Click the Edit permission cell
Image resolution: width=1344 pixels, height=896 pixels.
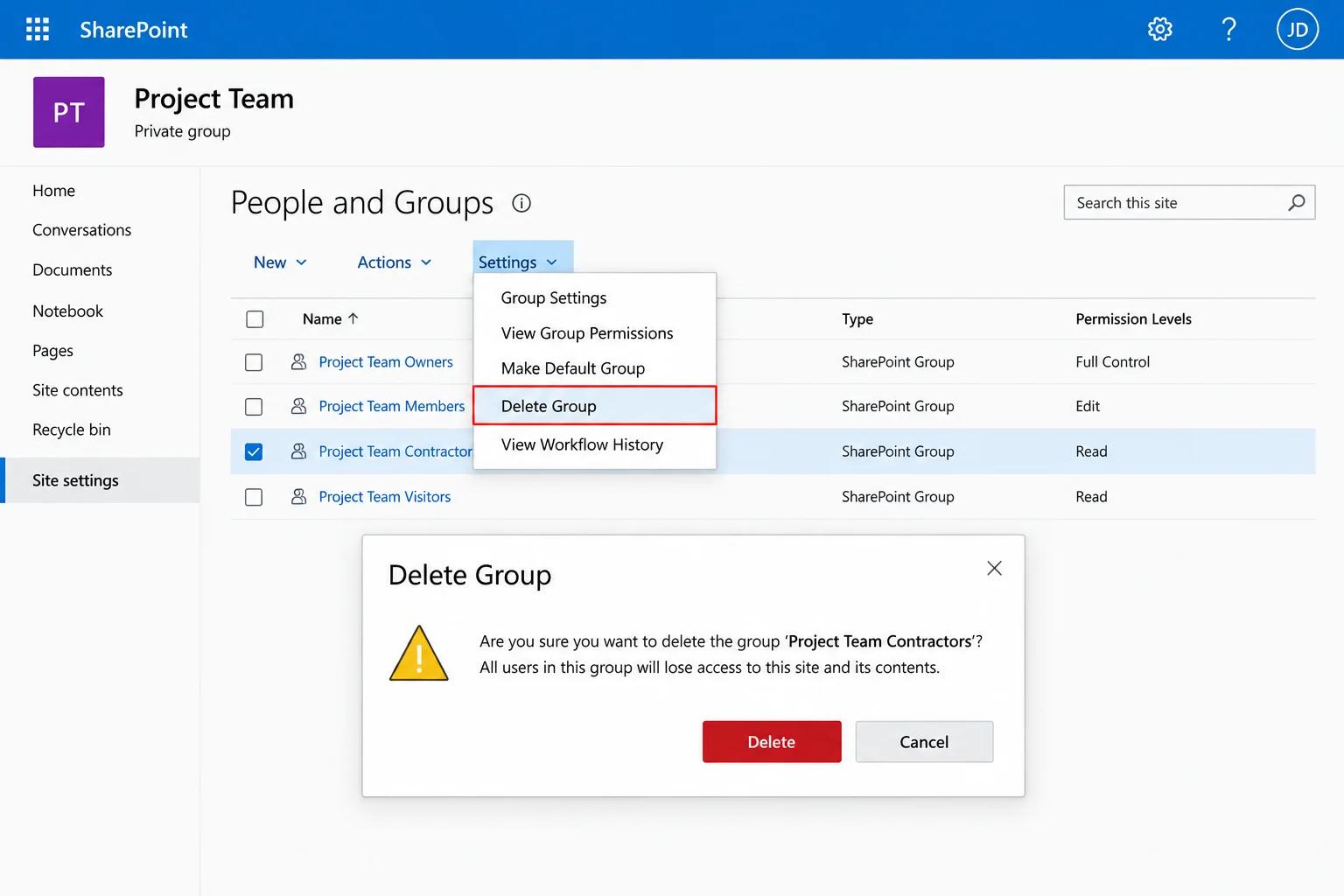(1088, 406)
